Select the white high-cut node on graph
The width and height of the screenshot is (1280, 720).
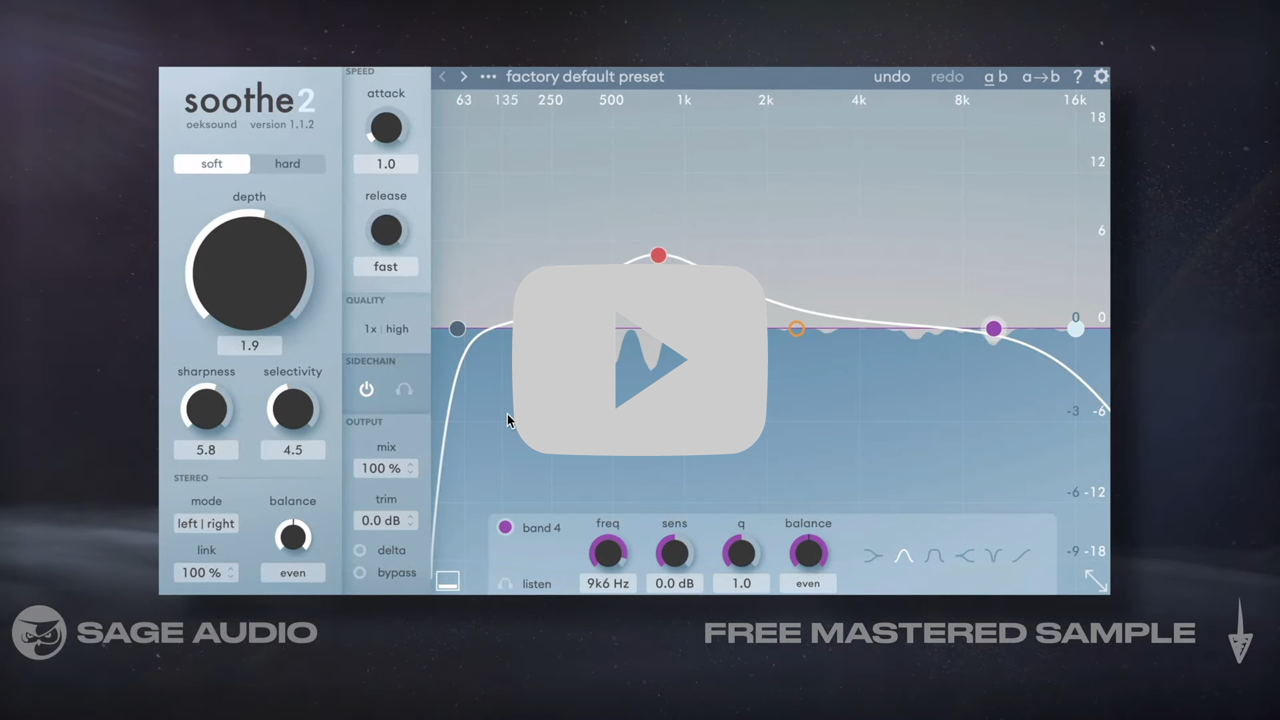pos(1075,328)
